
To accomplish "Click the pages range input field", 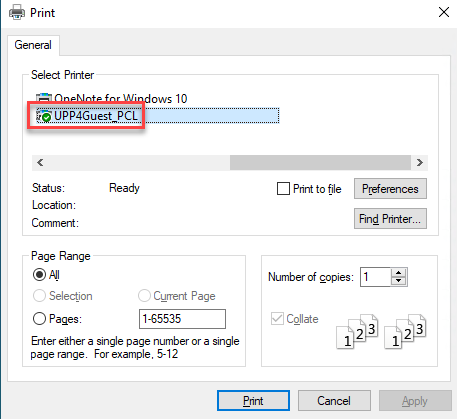I will click(x=182, y=319).
